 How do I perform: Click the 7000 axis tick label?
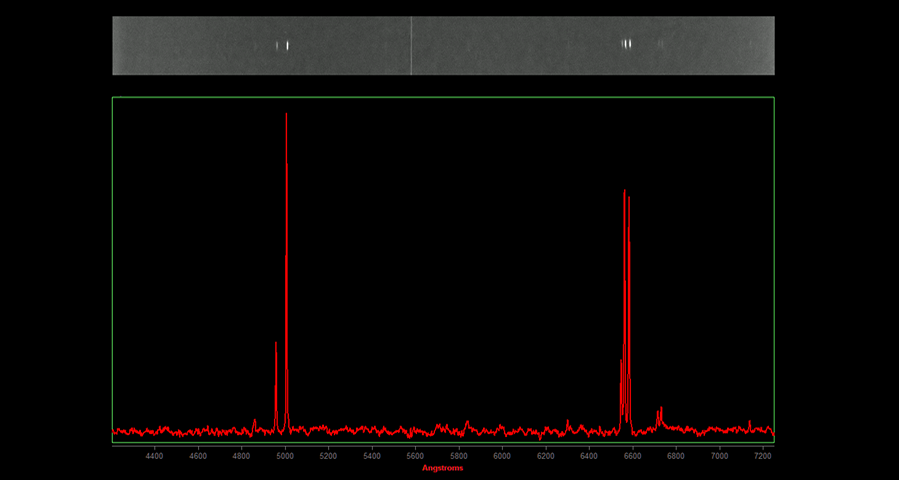pos(719,456)
